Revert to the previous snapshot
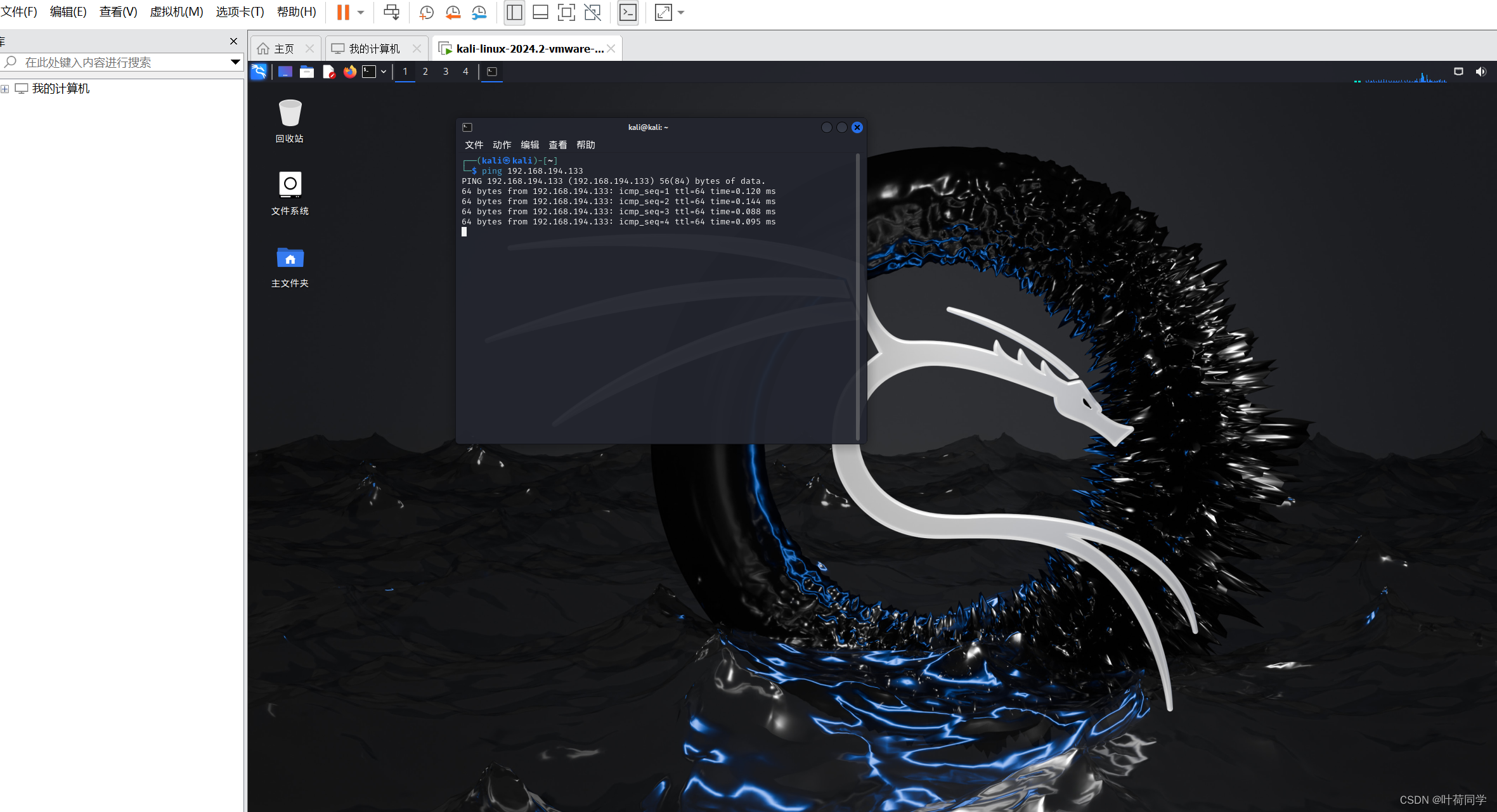The width and height of the screenshot is (1497, 812). coord(453,12)
